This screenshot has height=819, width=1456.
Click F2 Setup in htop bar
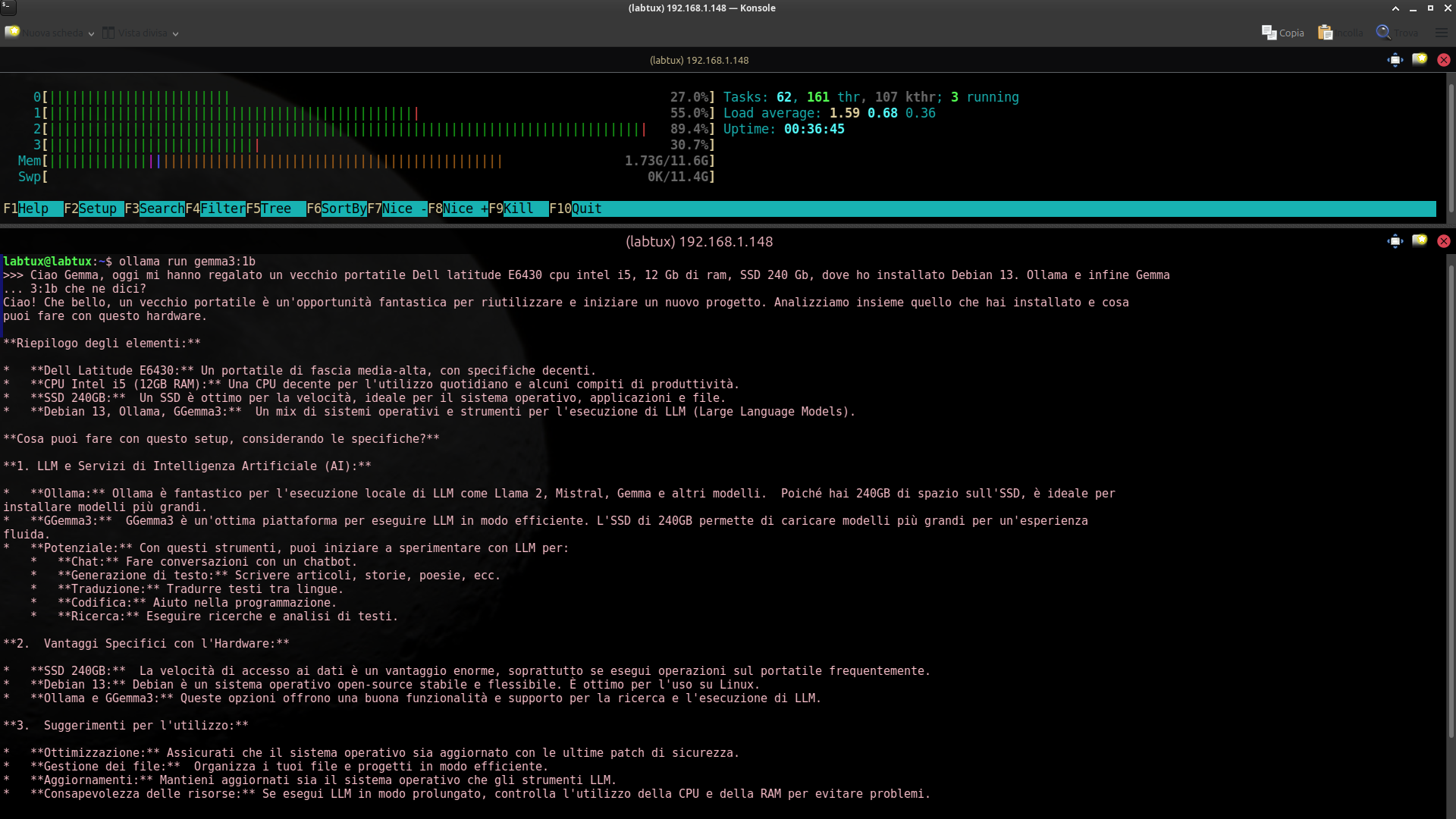97,209
